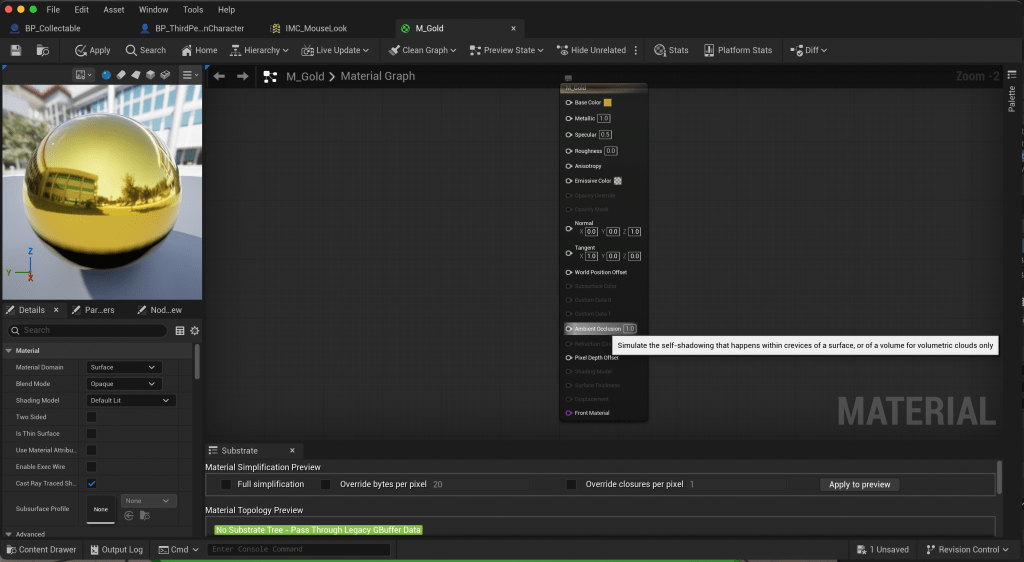Screen dimensions: 1024x562
Task: Open the Blend Mode dropdown
Action: [124, 384]
